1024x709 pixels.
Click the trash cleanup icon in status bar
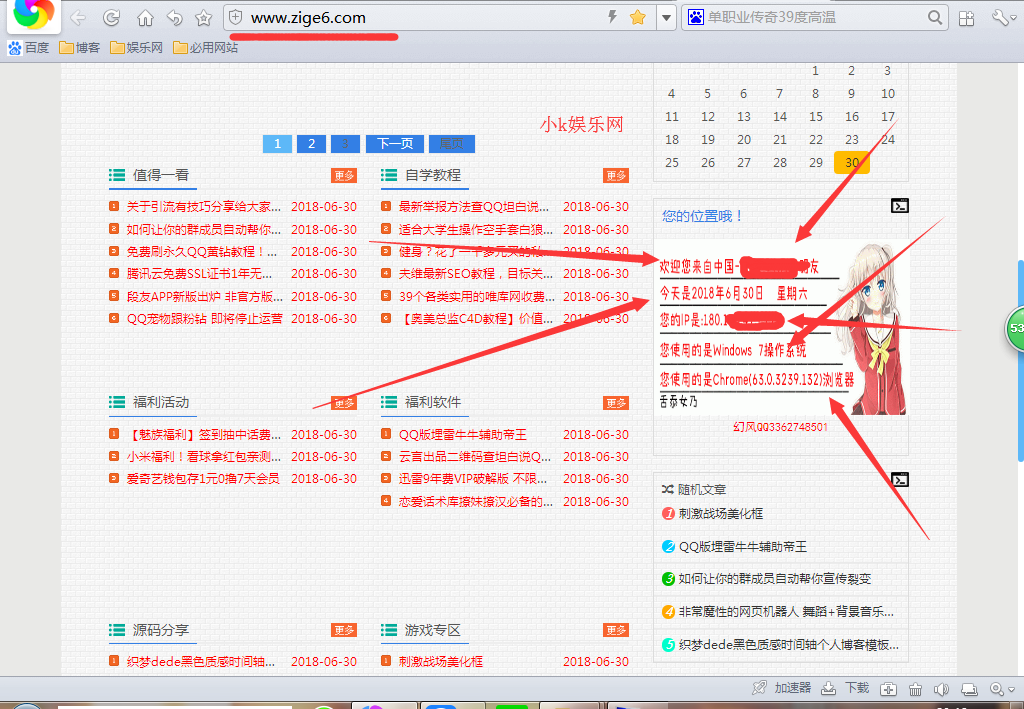[915, 689]
